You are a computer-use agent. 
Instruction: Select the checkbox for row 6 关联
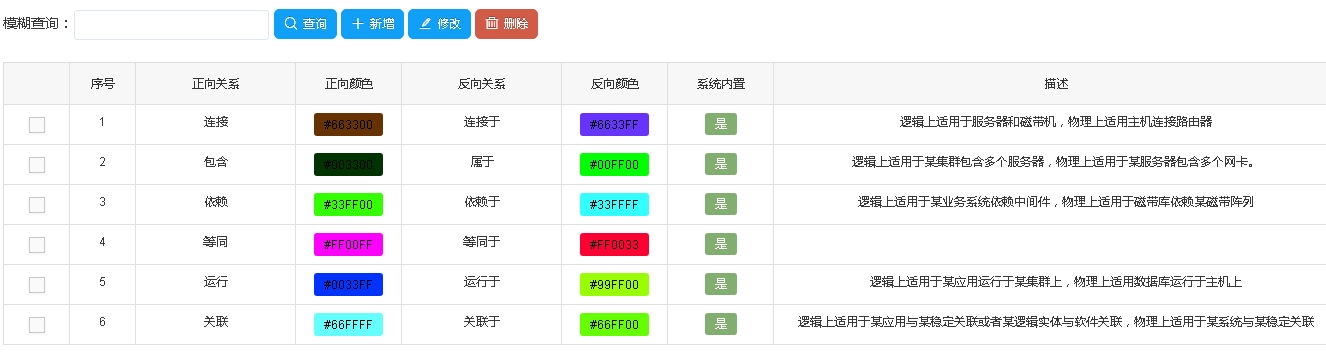[x=37, y=325]
